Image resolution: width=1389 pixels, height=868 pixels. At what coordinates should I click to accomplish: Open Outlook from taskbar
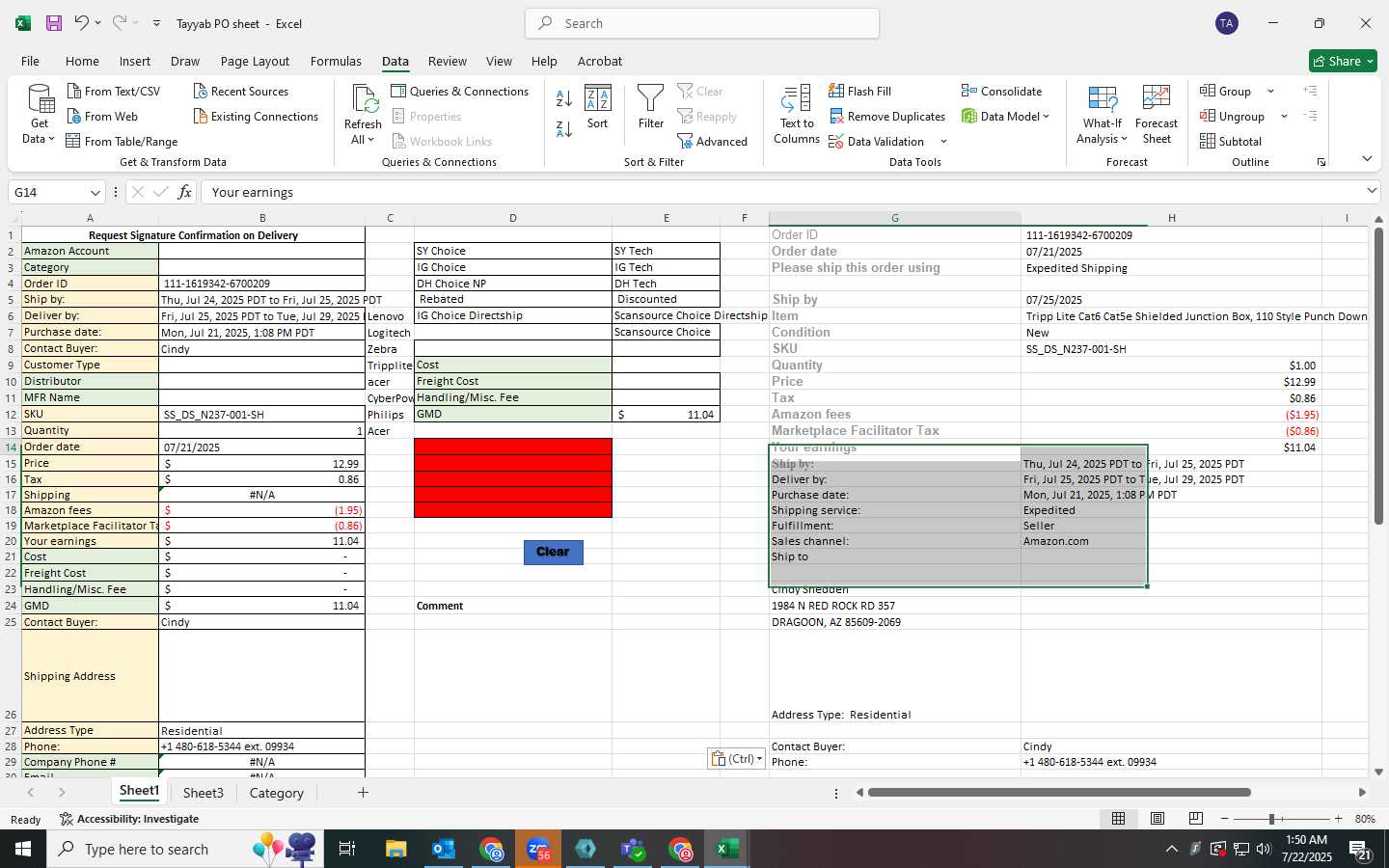444,849
